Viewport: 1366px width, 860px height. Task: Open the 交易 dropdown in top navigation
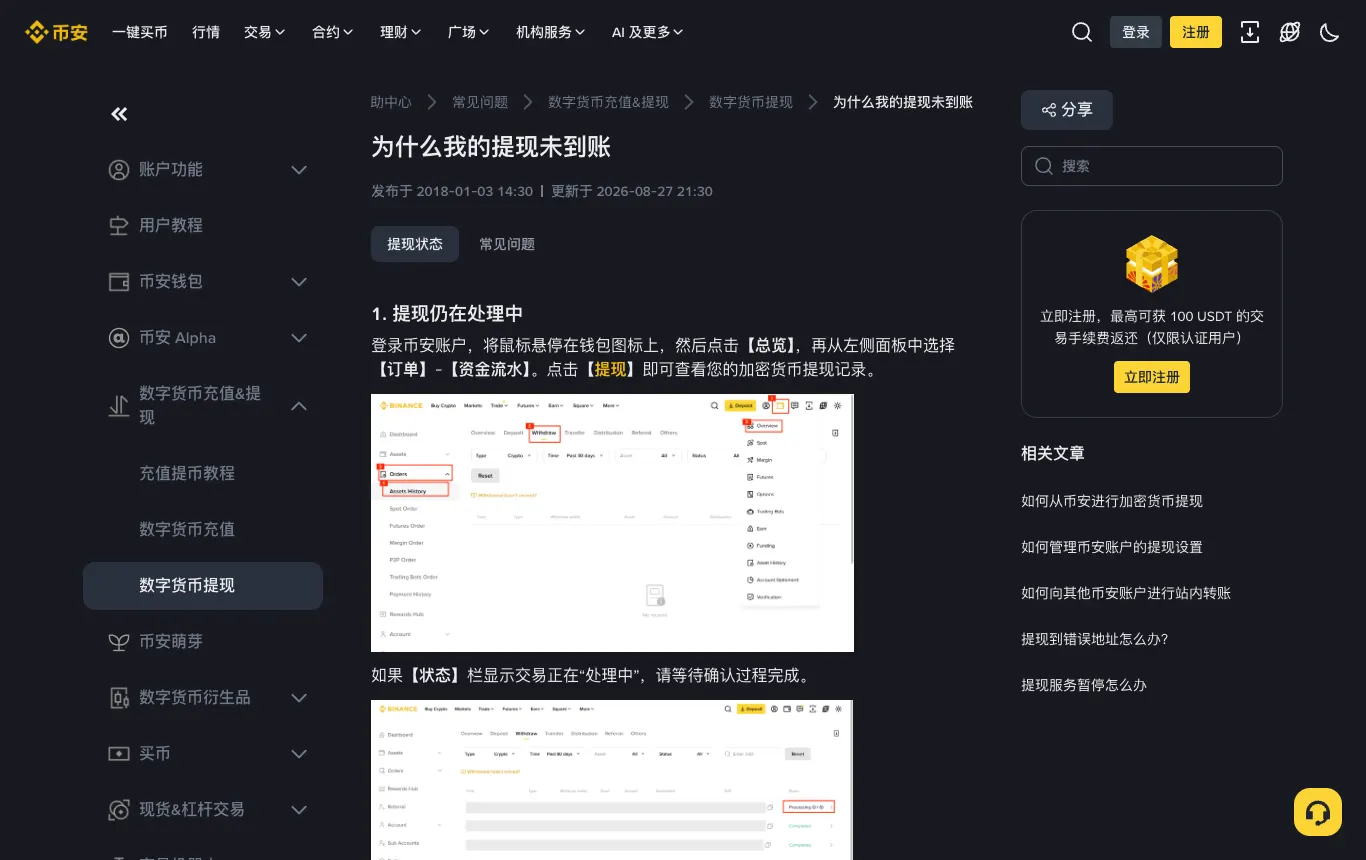point(265,32)
